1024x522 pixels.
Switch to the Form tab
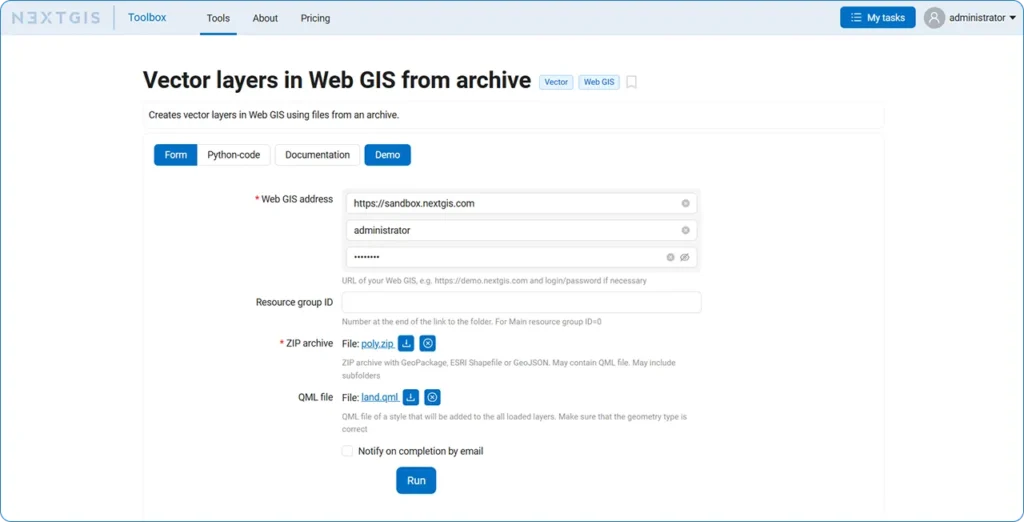click(176, 155)
